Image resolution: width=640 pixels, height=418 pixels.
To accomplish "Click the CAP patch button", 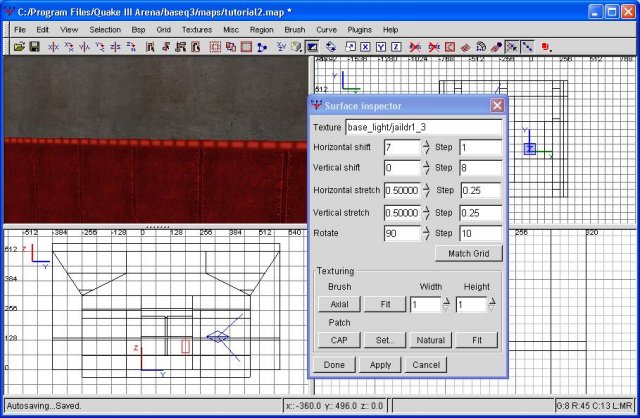I will (x=339, y=340).
